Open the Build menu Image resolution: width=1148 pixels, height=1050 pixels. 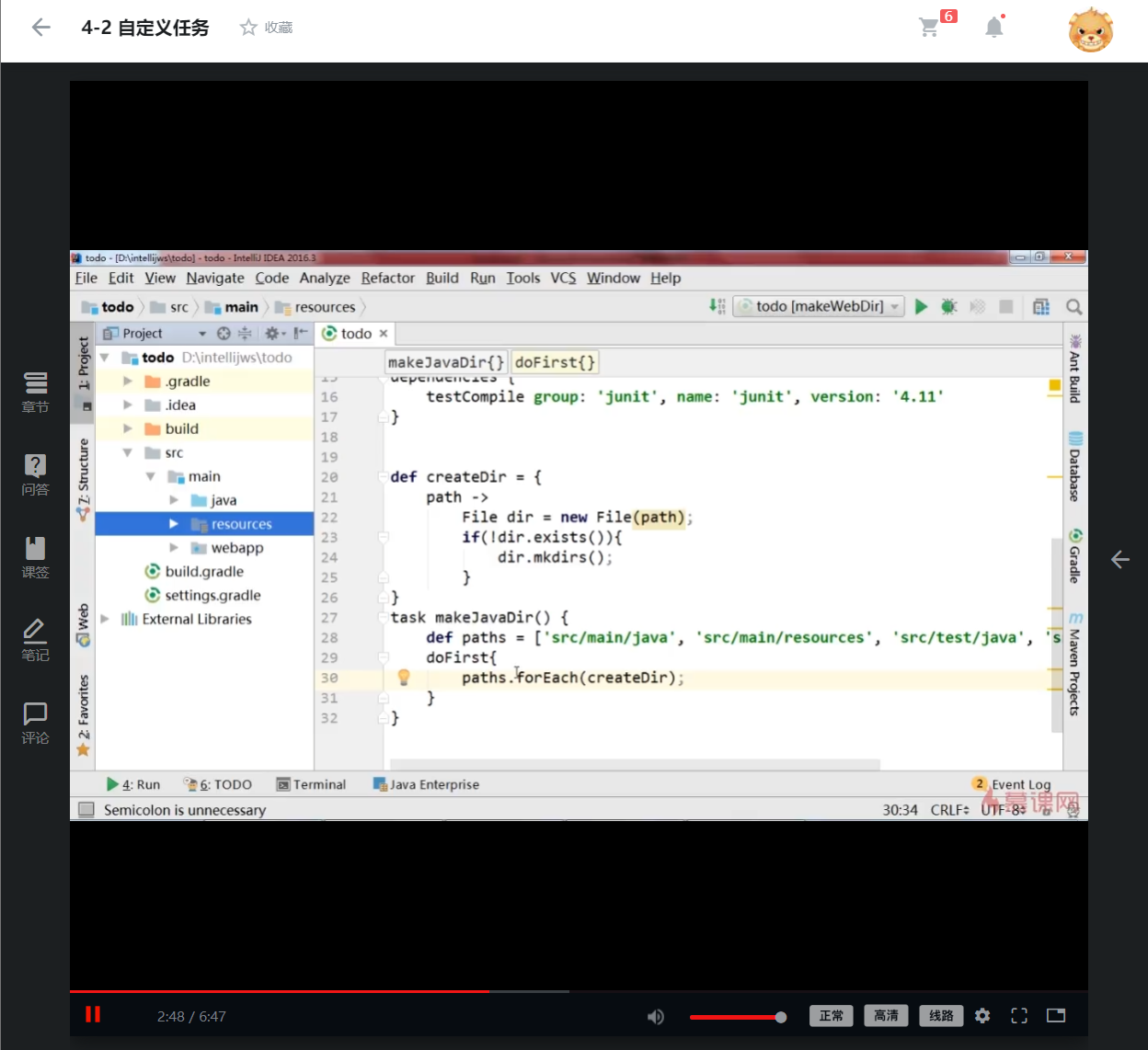point(442,278)
